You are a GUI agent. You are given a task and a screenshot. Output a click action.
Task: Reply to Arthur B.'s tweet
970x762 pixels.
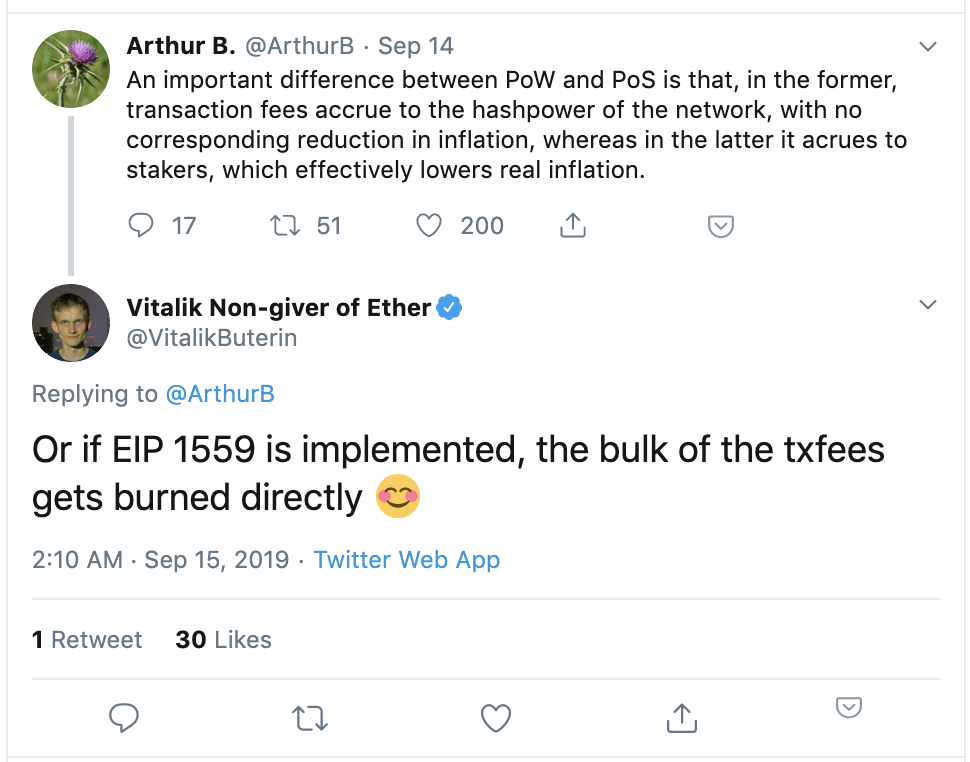(140, 226)
